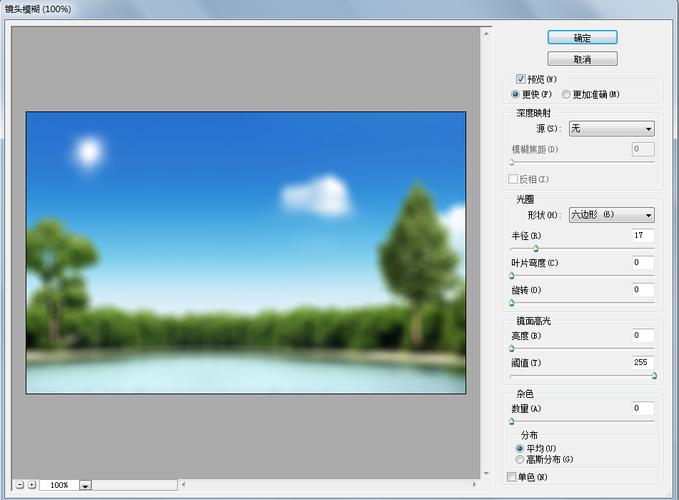Viewport: 679px width, 500px height.
Task: Click the 阈值 value field showing 255
Action: tap(643, 363)
